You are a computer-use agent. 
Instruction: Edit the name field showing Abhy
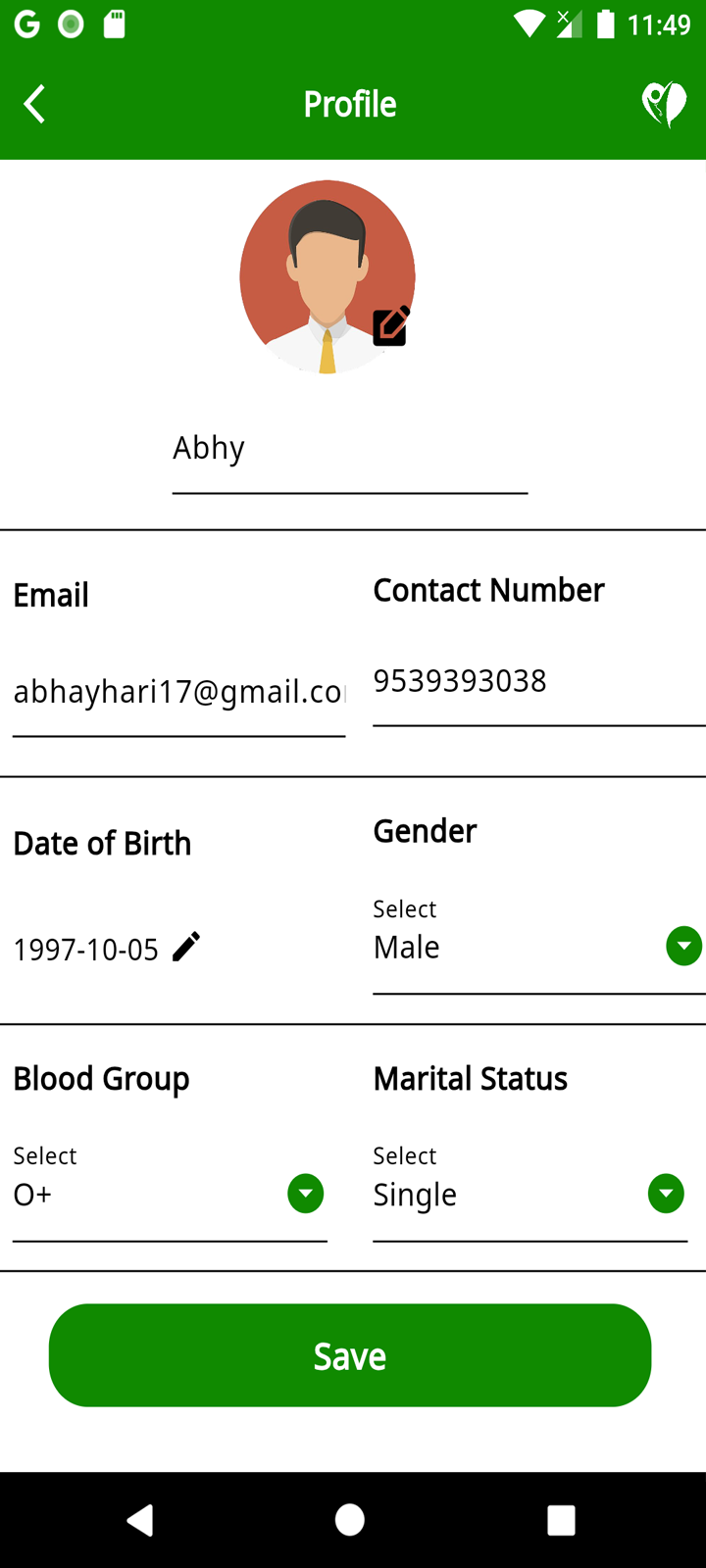tap(349, 449)
